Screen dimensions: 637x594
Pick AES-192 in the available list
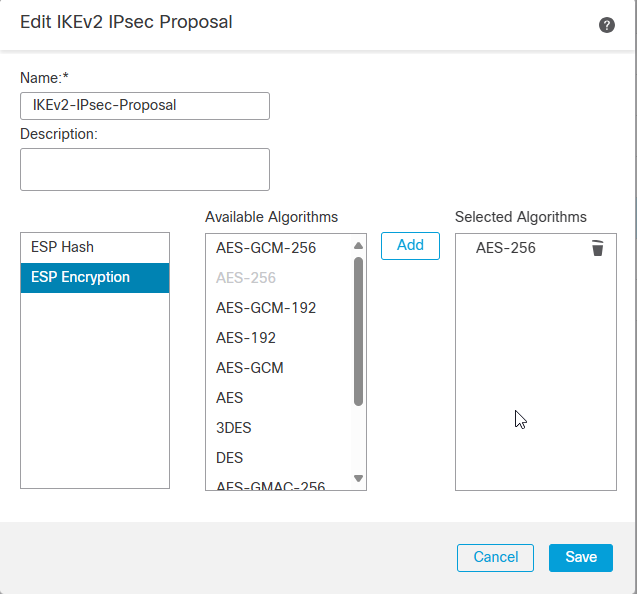[x=246, y=337]
